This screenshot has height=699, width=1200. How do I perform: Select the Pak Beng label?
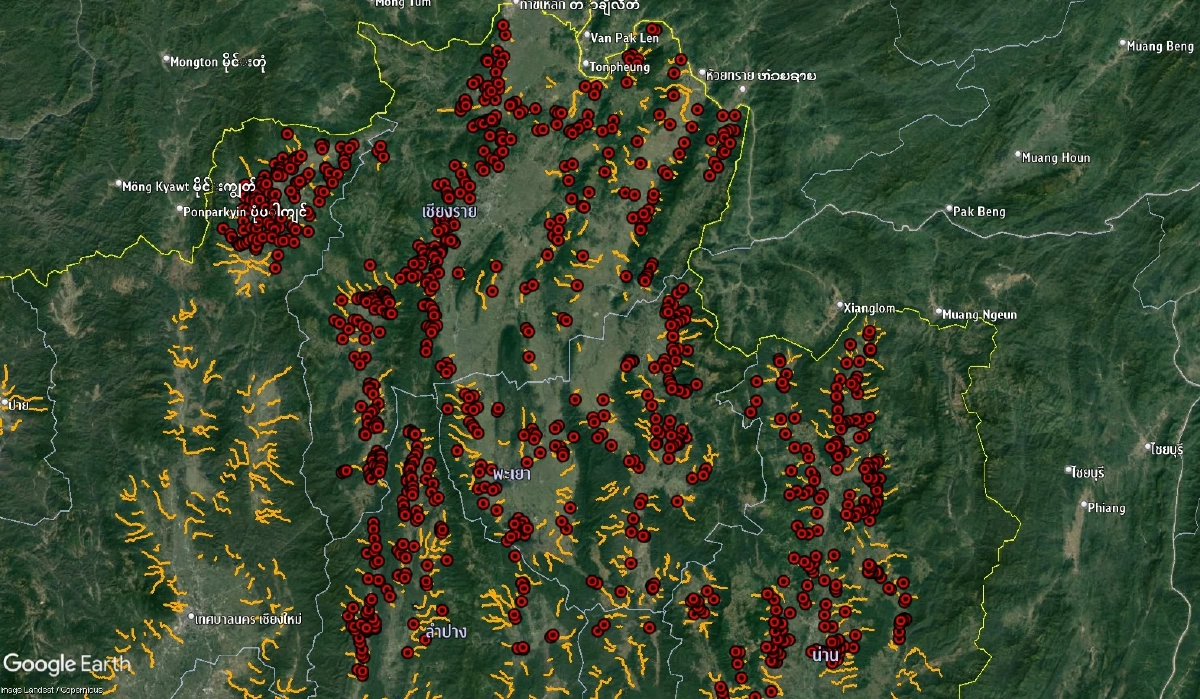point(980,212)
